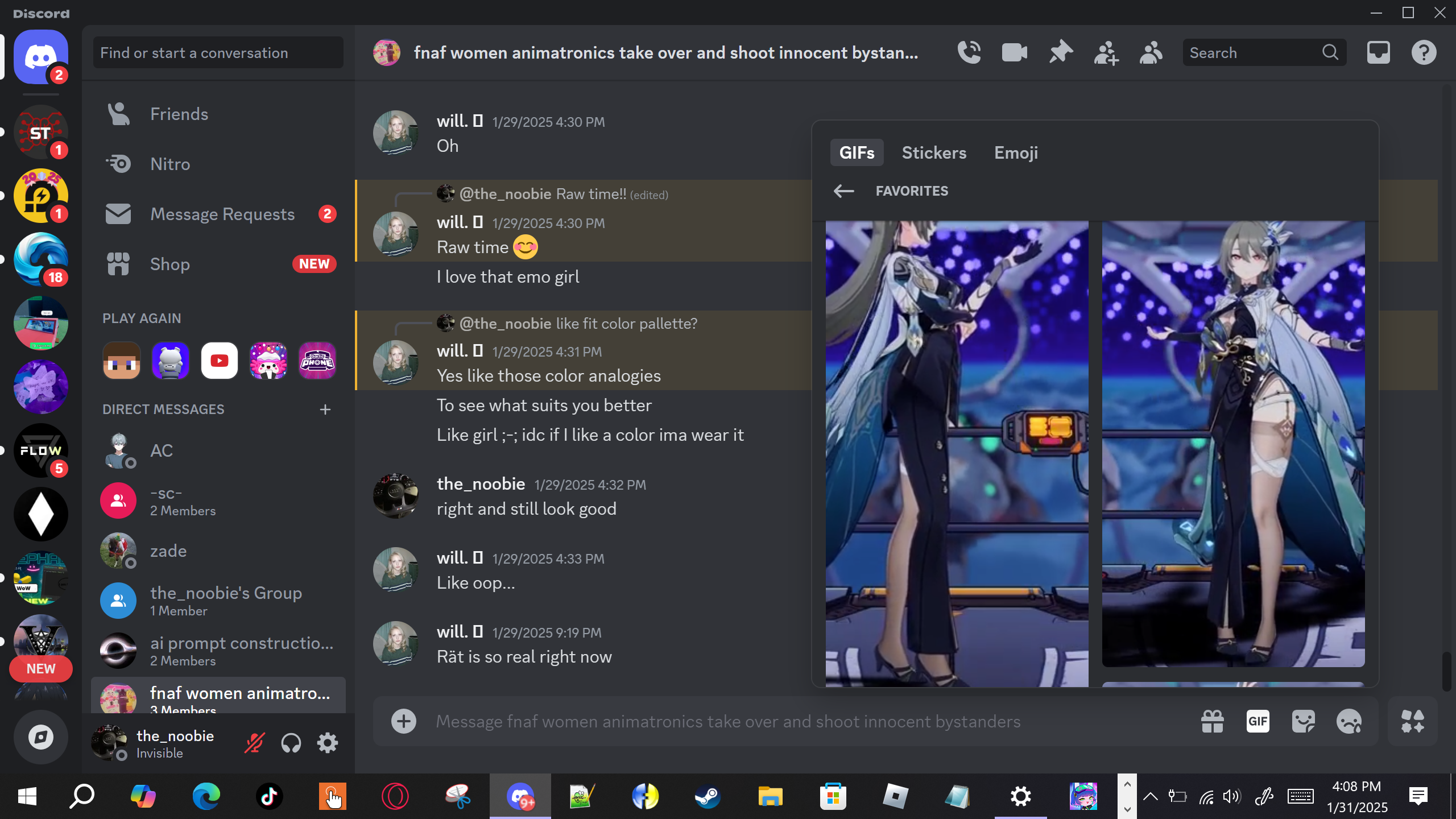Toggle headphone deafen
The width and height of the screenshot is (1456, 819).
click(x=291, y=743)
